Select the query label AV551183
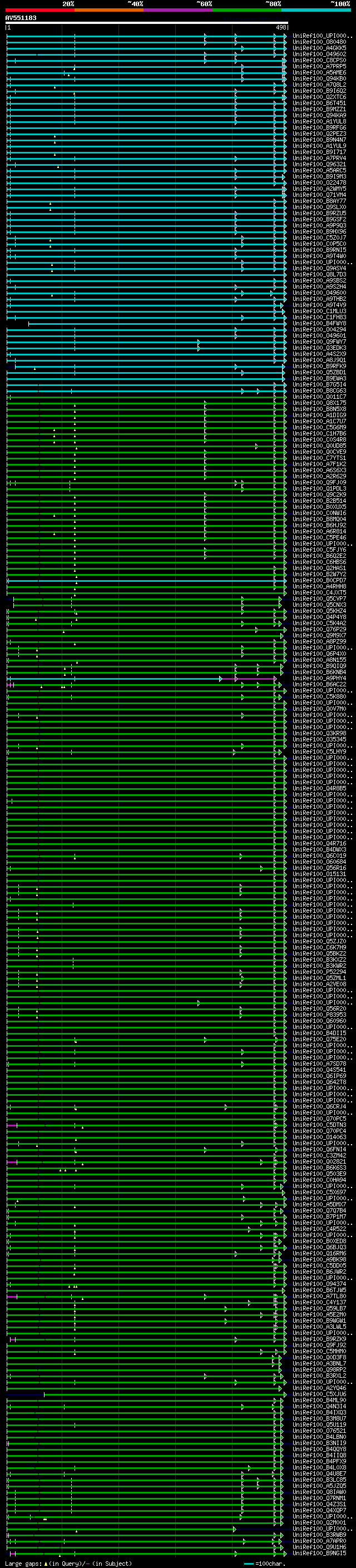Viewport: 356px width, 1568px height. point(21,18)
